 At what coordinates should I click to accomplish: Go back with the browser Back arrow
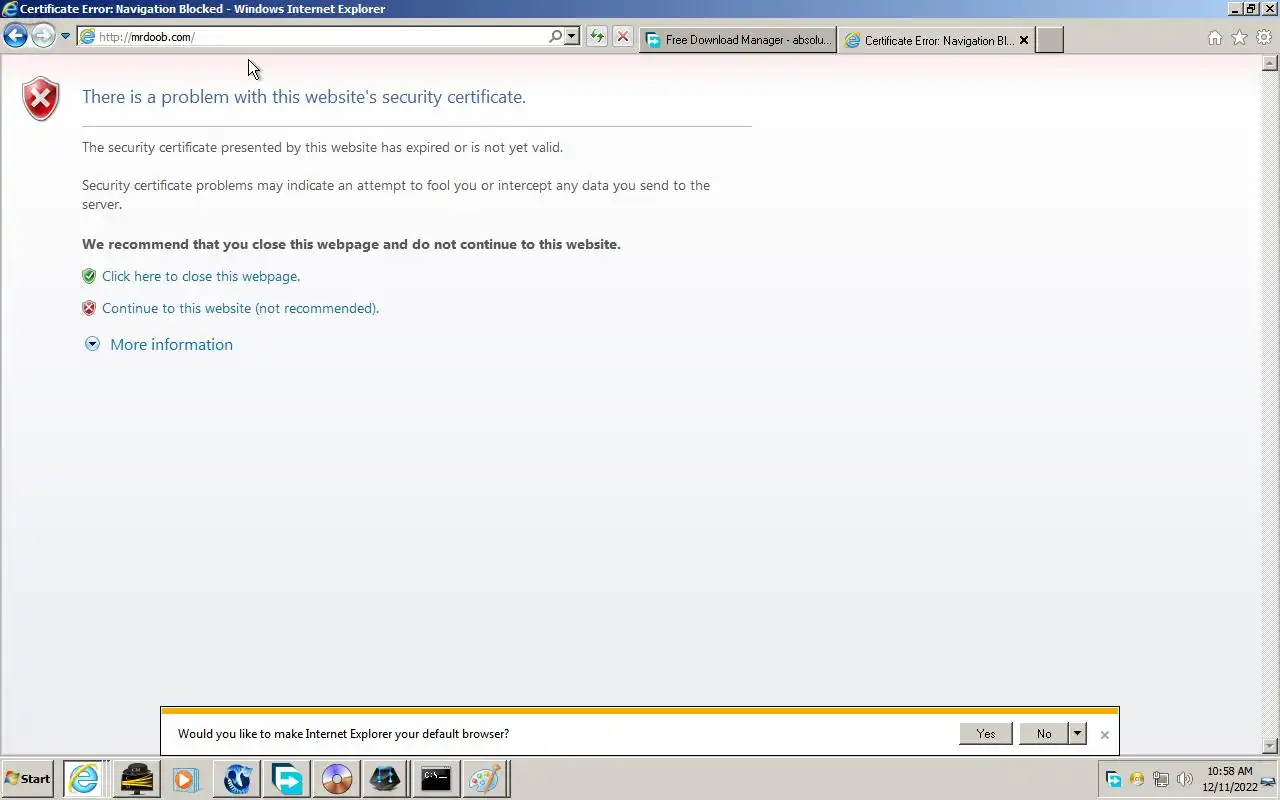coord(15,36)
